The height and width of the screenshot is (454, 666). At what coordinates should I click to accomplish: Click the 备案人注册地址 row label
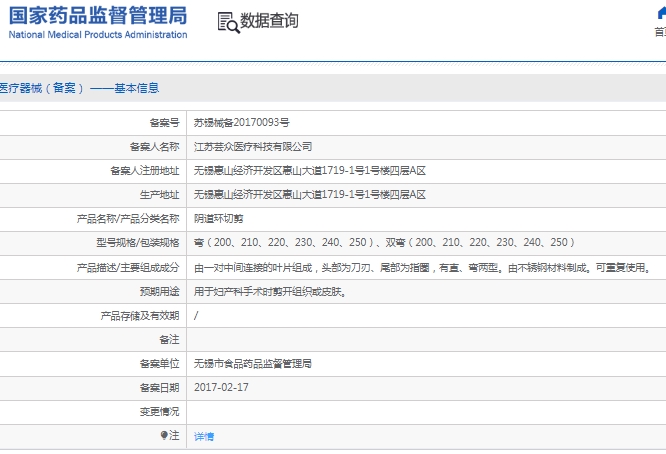click(x=145, y=171)
